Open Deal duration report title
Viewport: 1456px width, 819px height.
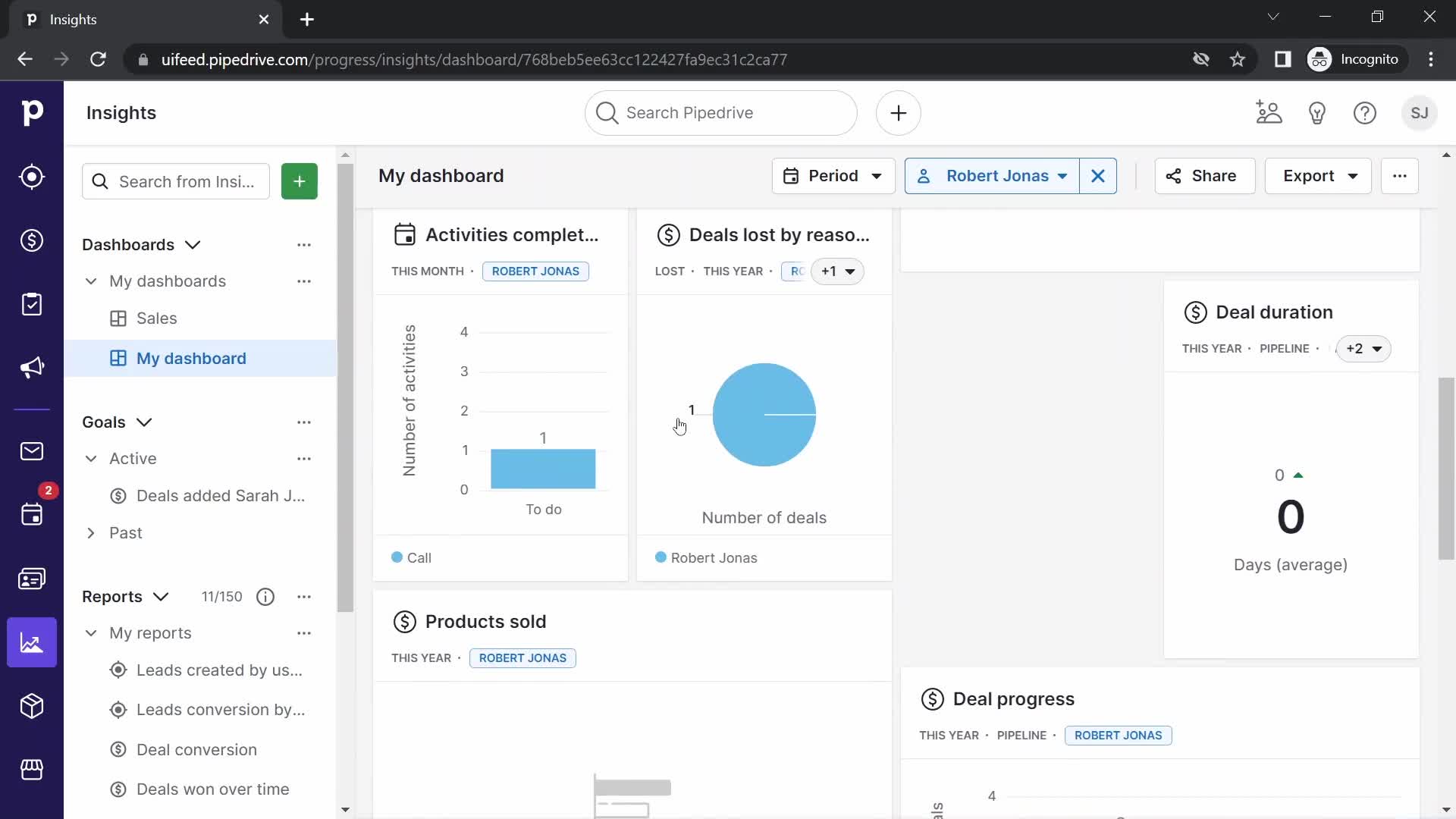click(x=1274, y=312)
